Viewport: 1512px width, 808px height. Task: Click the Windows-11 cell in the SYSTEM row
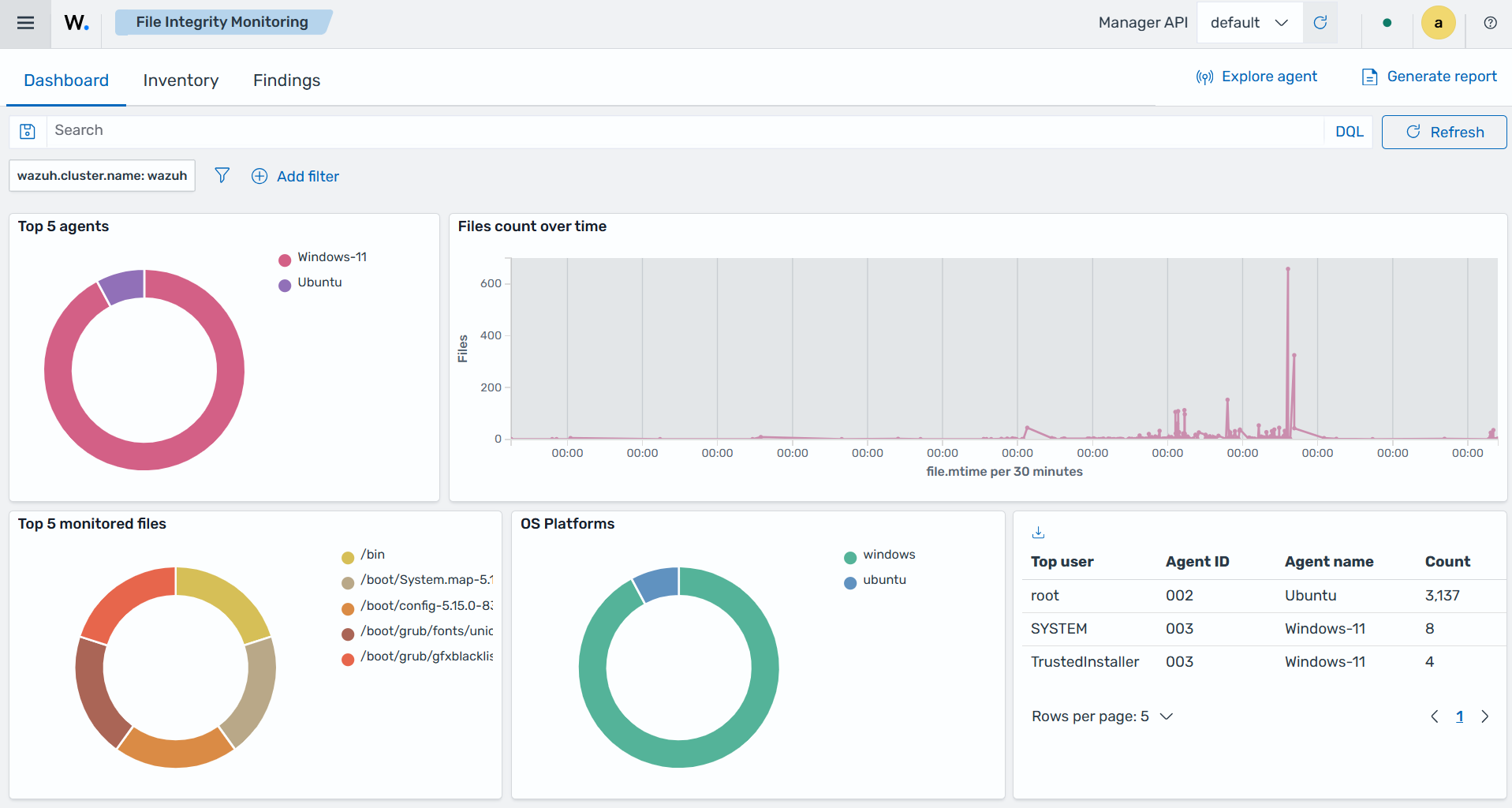click(x=1324, y=629)
